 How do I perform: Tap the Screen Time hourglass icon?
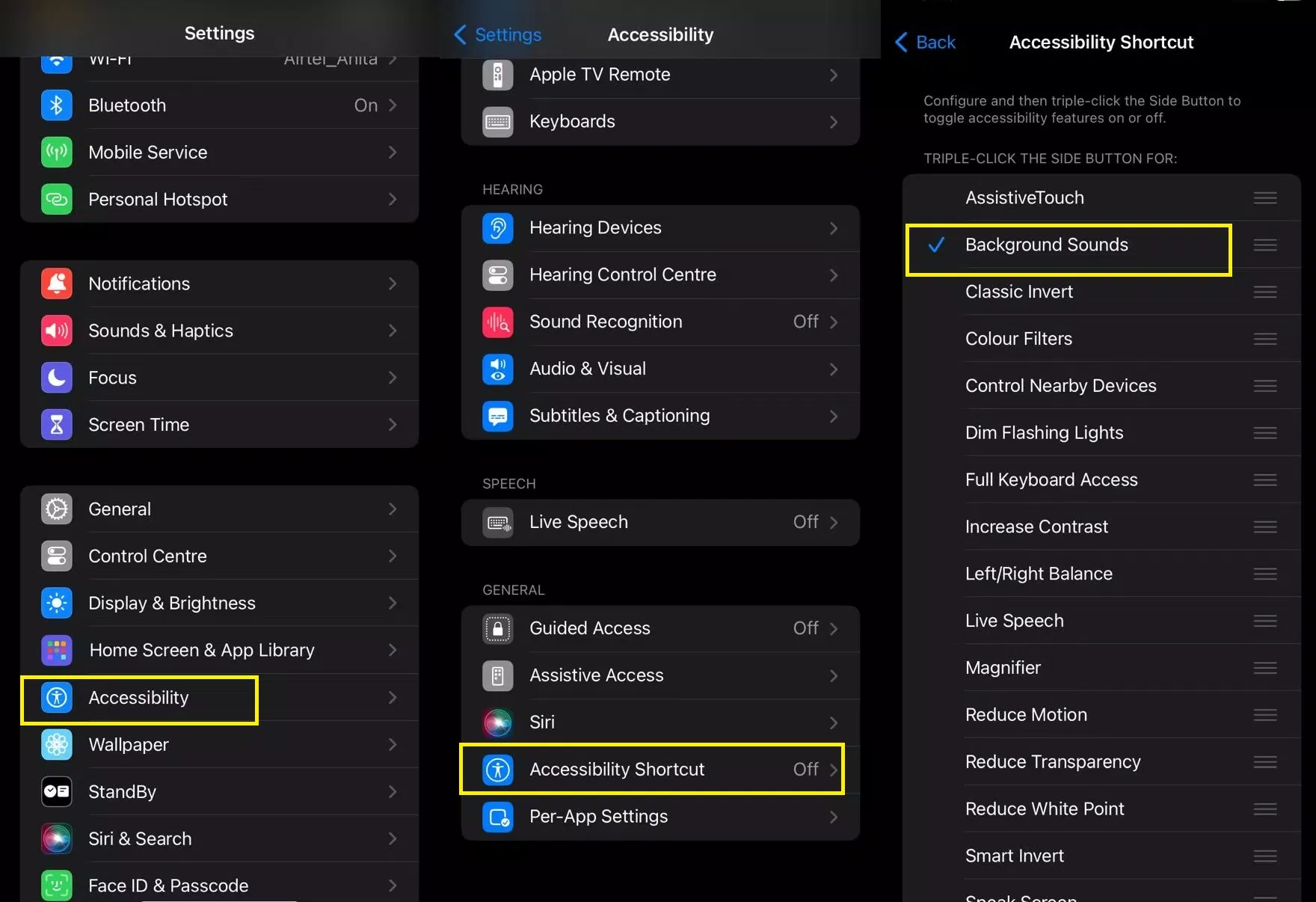[x=57, y=425]
